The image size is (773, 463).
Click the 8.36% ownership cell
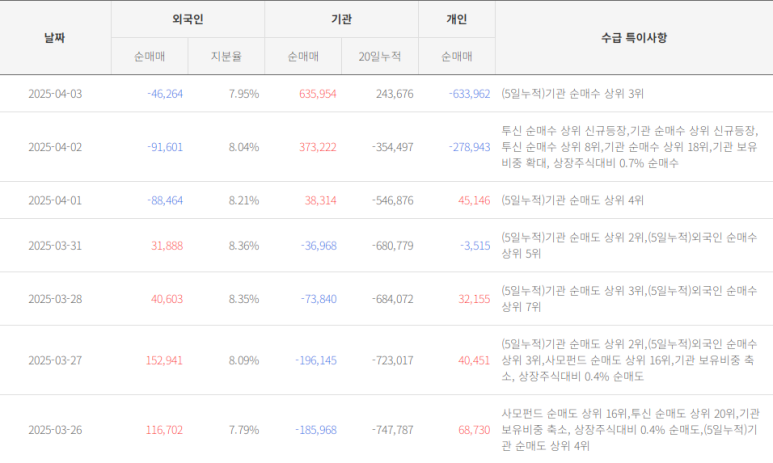pyautogui.click(x=244, y=246)
